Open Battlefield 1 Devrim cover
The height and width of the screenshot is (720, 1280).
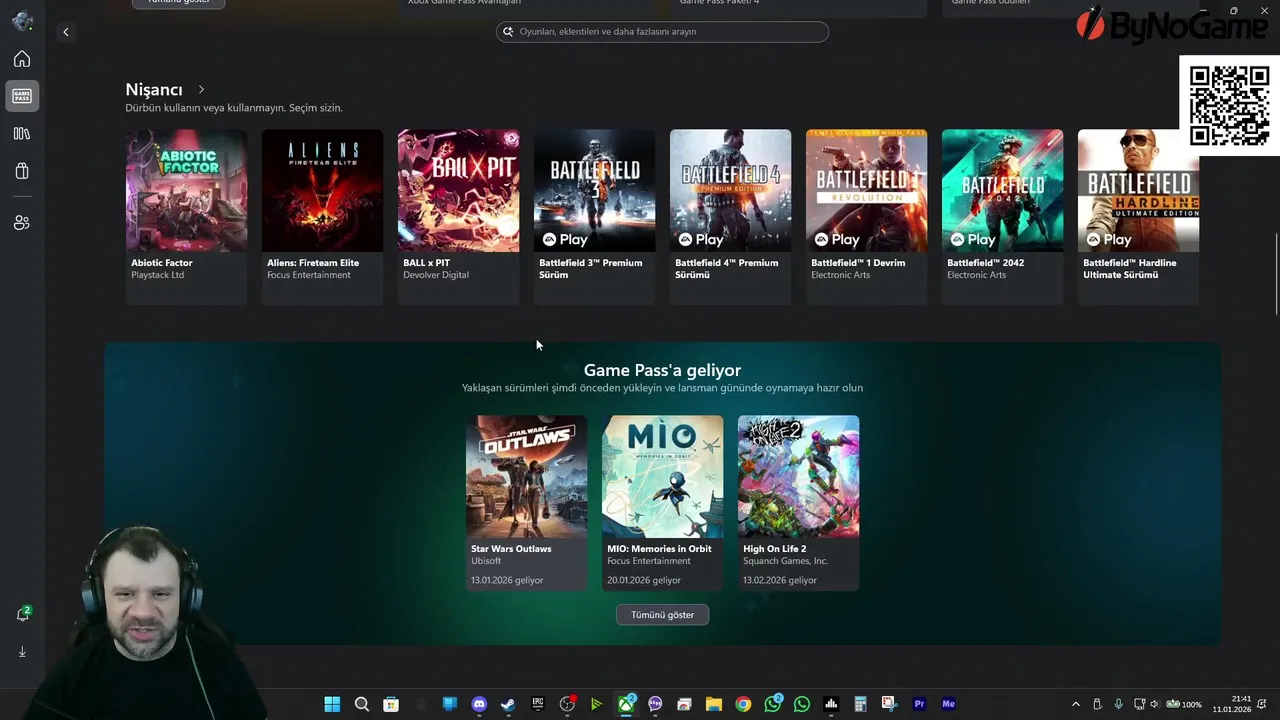pos(867,190)
